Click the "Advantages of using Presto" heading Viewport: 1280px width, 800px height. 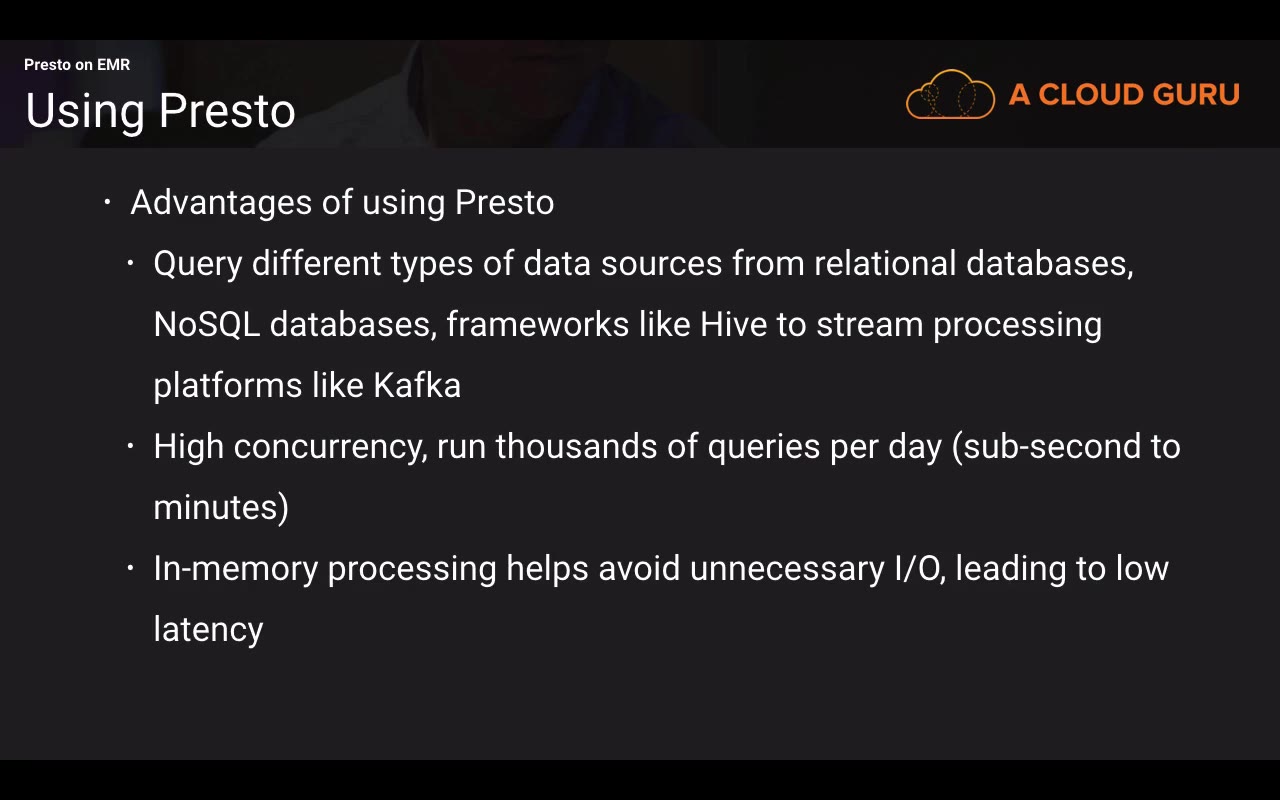[342, 202]
